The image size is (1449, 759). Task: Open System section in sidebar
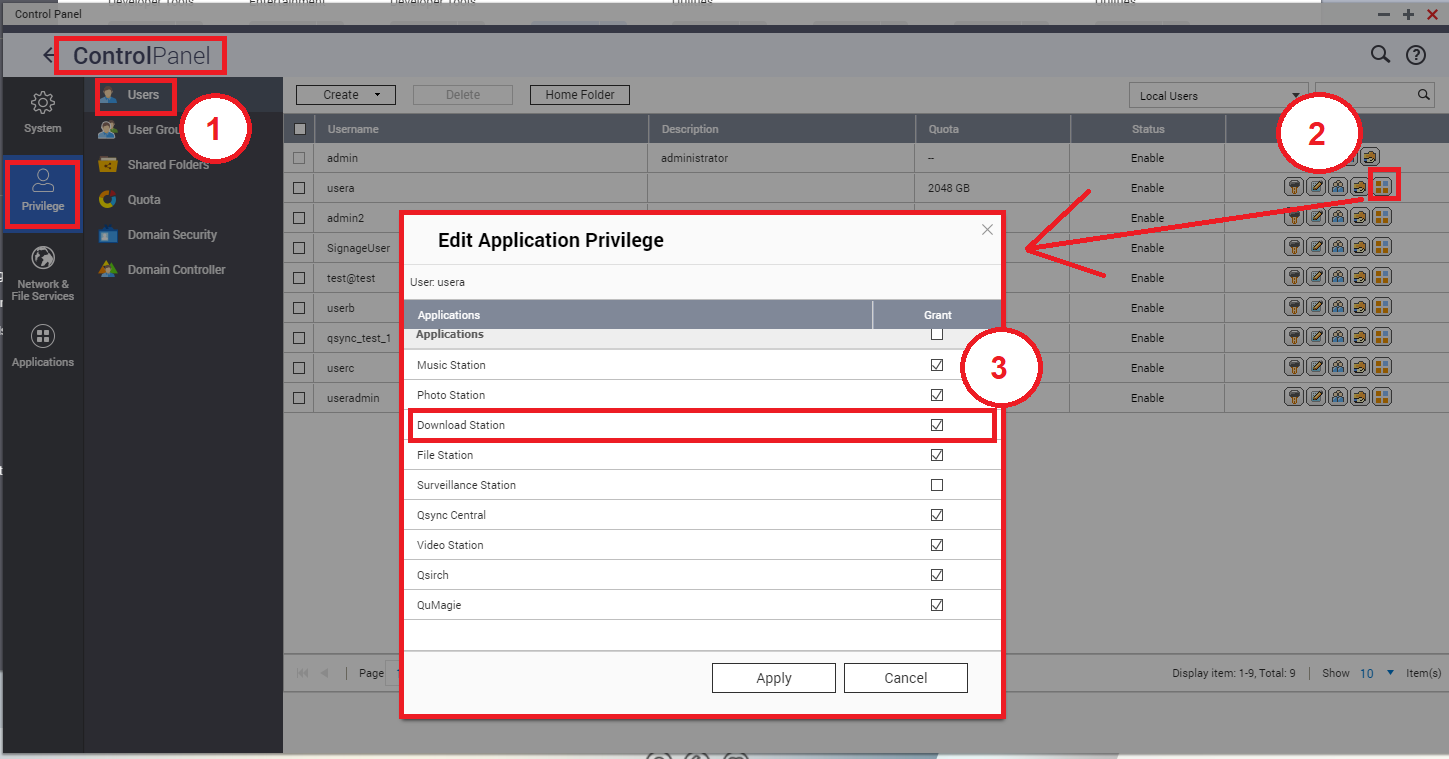click(43, 112)
